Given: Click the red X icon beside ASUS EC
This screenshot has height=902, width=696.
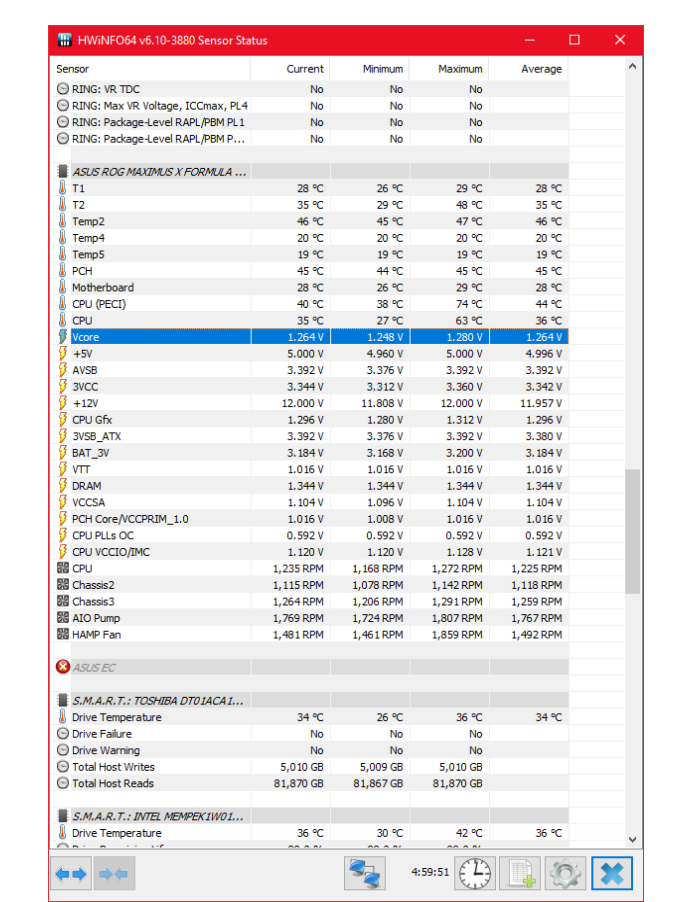Looking at the screenshot, I should [x=63, y=667].
